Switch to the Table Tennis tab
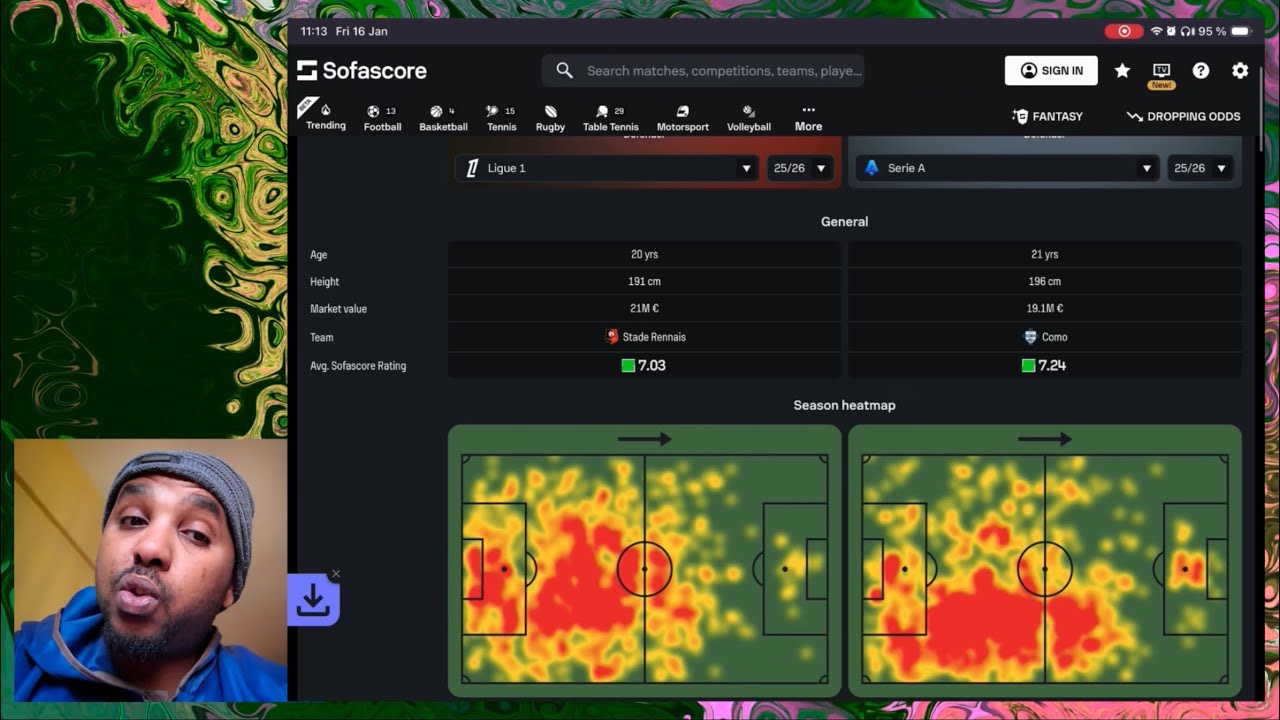The height and width of the screenshot is (720, 1280). pos(610,118)
